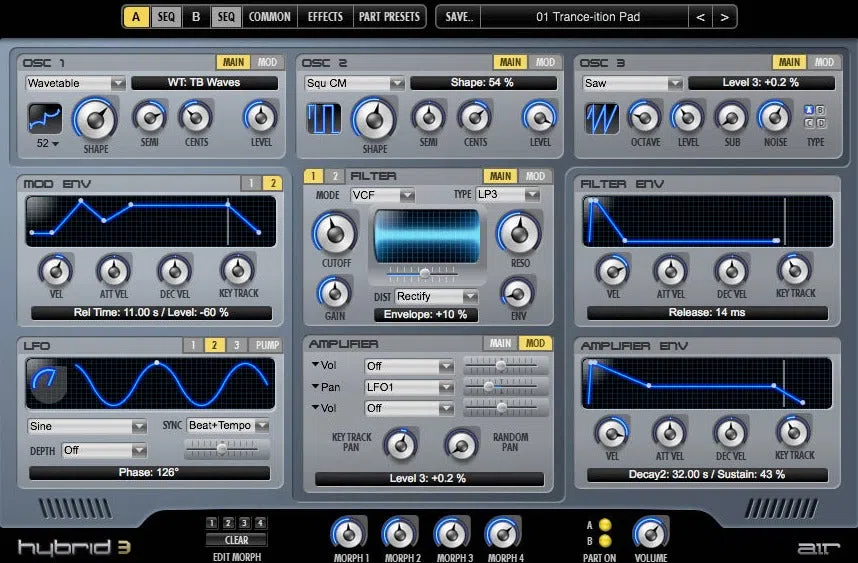The image size is (858, 563).
Task: Switch to part B tab
Action: (x=196, y=17)
